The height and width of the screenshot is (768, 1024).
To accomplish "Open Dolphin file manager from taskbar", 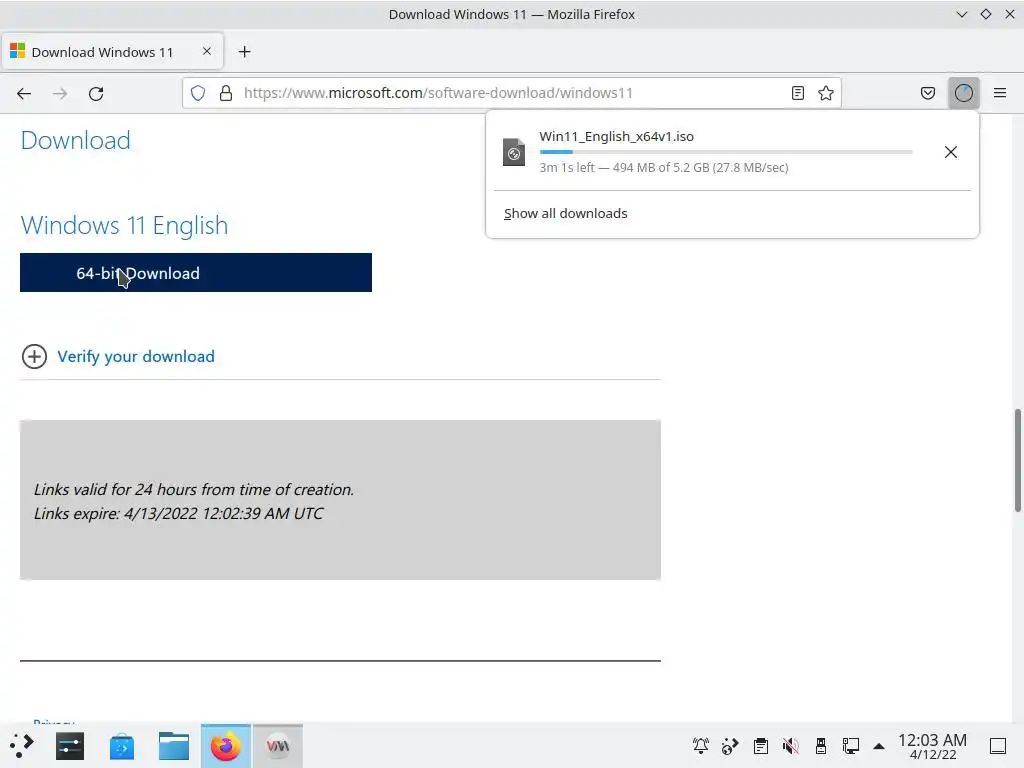I will (174, 746).
